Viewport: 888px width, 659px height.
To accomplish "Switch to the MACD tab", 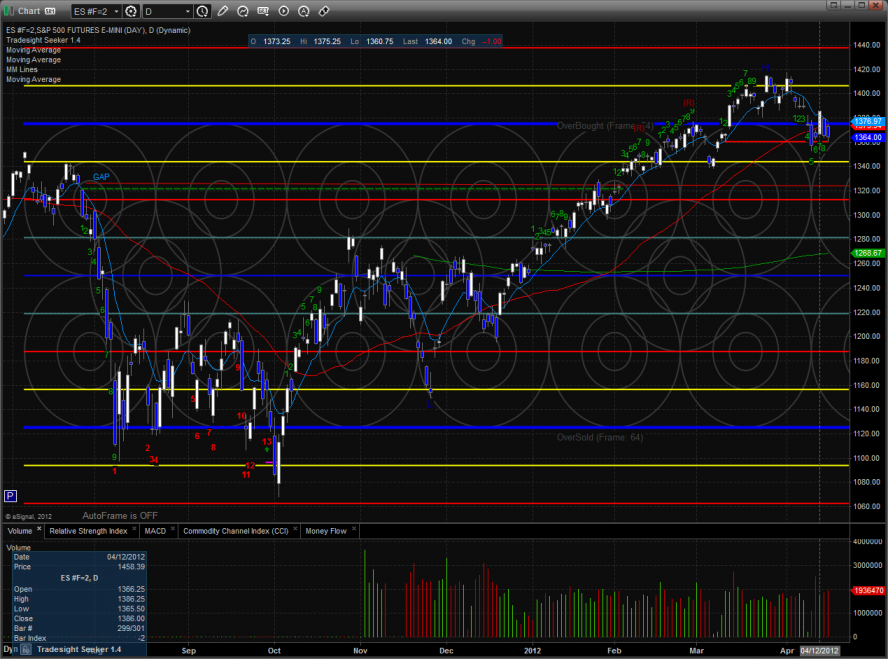I will coord(155,530).
